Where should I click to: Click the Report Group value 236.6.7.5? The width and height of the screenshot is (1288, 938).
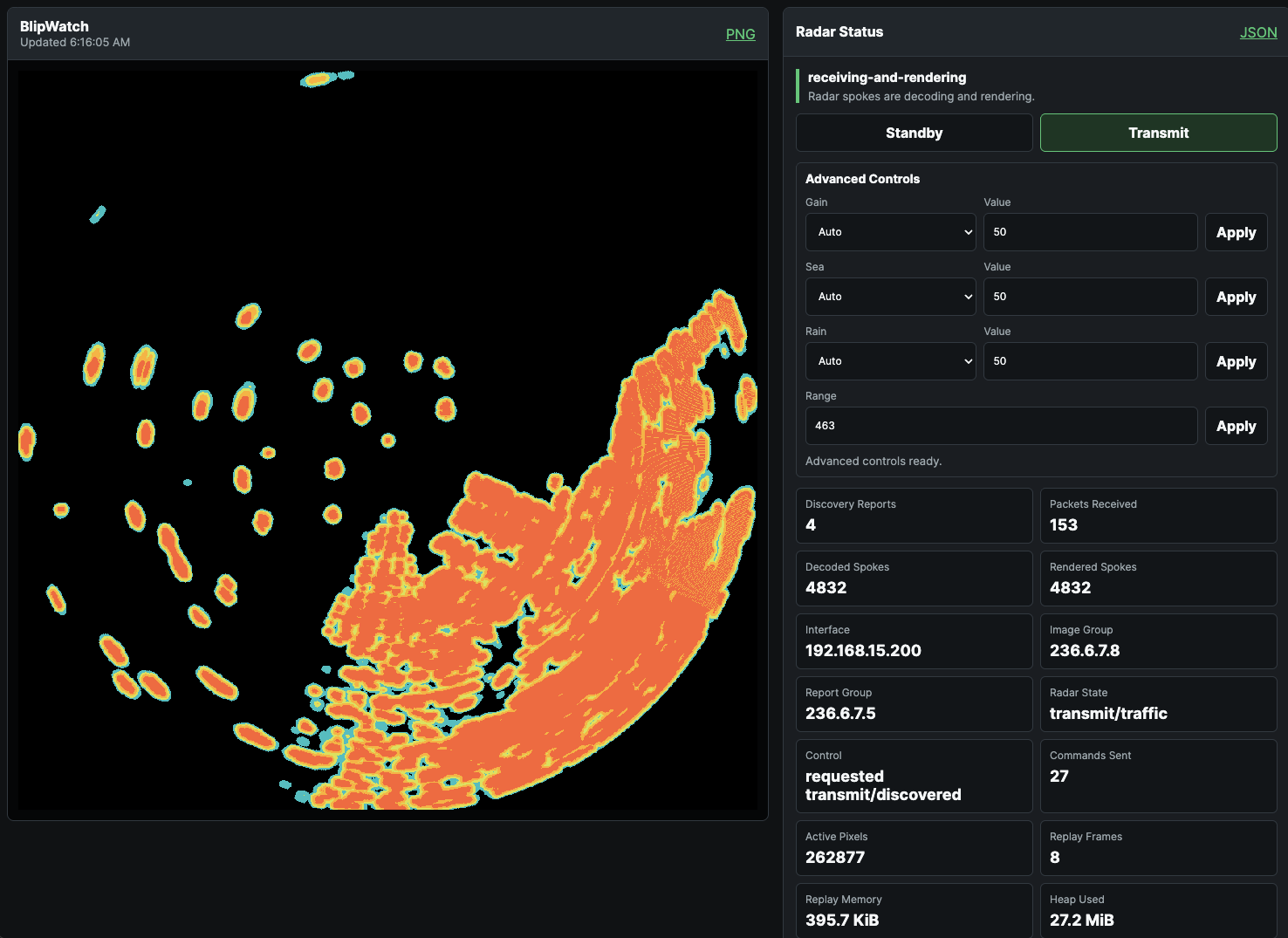(x=840, y=713)
